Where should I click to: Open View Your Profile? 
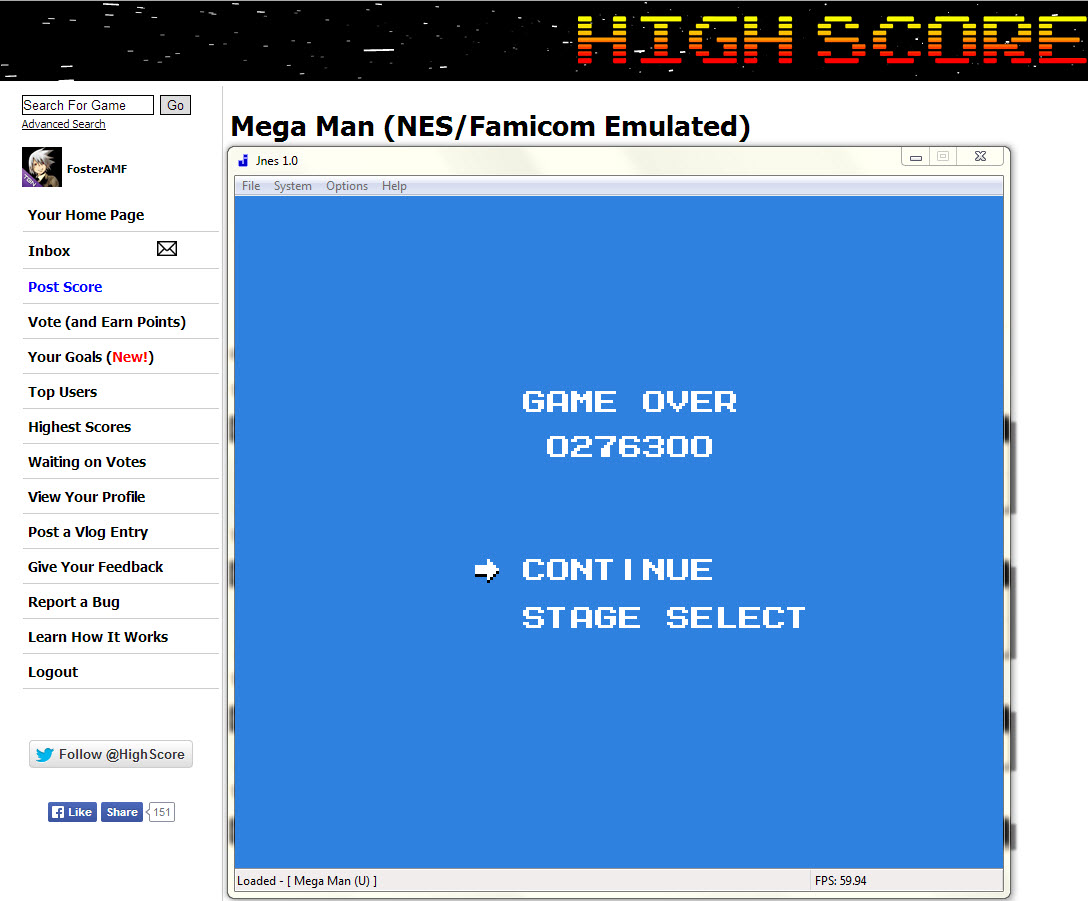point(87,497)
